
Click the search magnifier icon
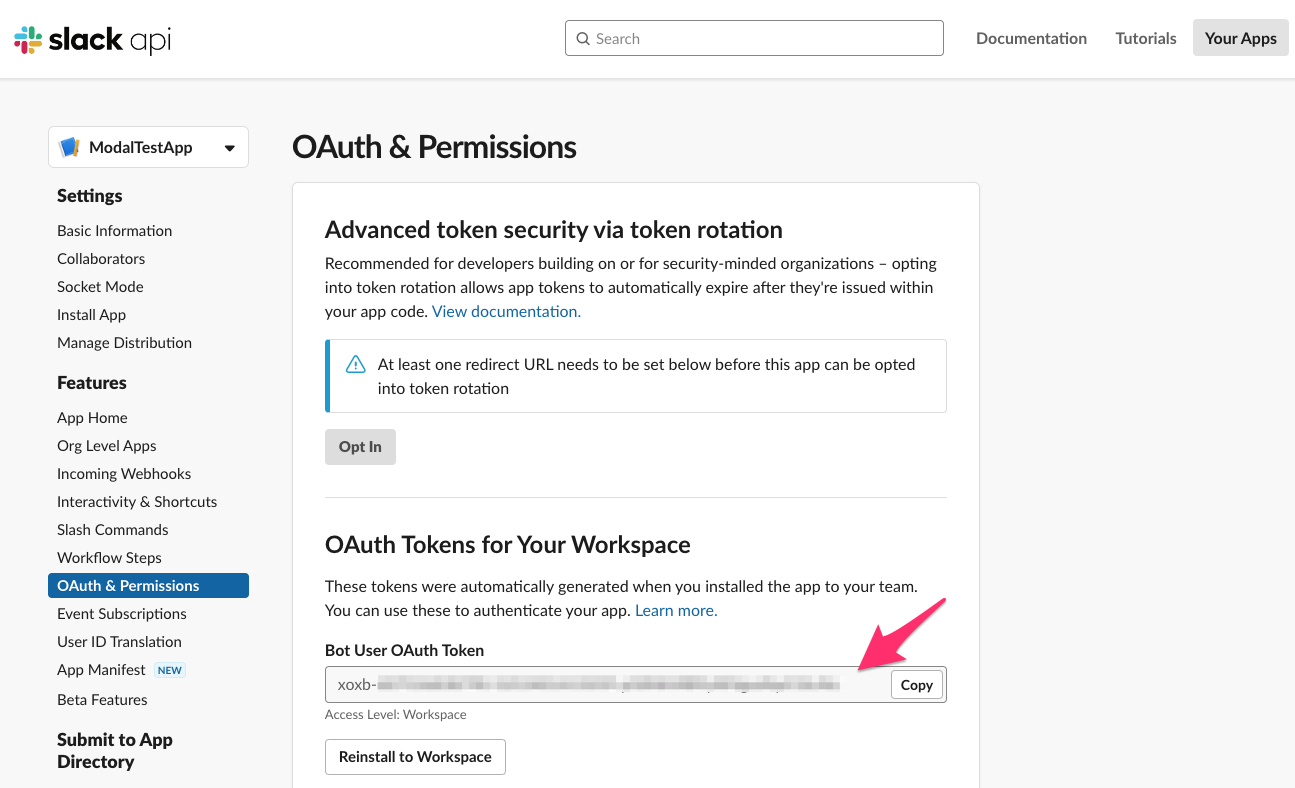(583, 38)
